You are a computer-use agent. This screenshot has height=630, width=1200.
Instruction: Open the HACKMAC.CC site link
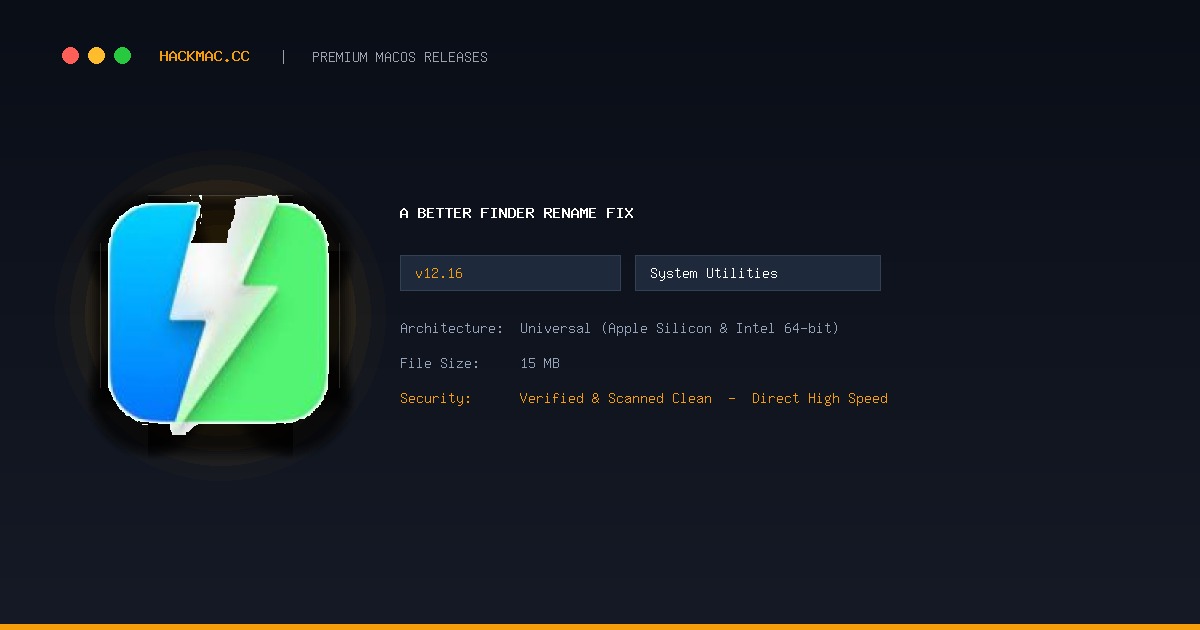[204, 57]
